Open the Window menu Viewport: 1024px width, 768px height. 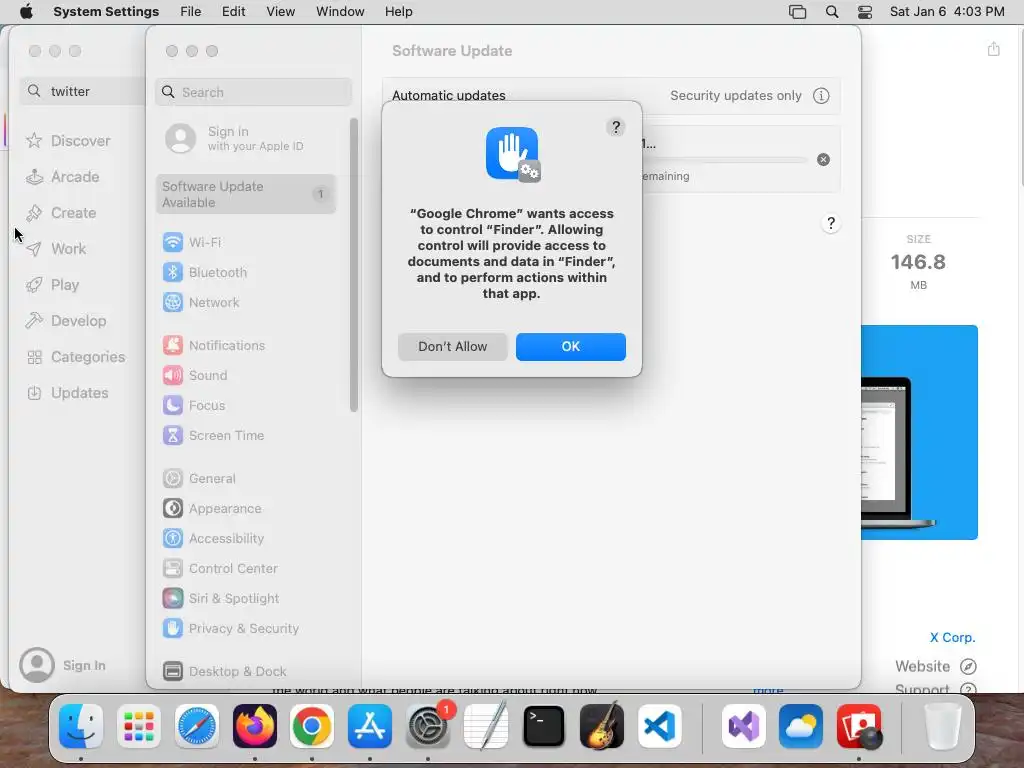point(340,12)
